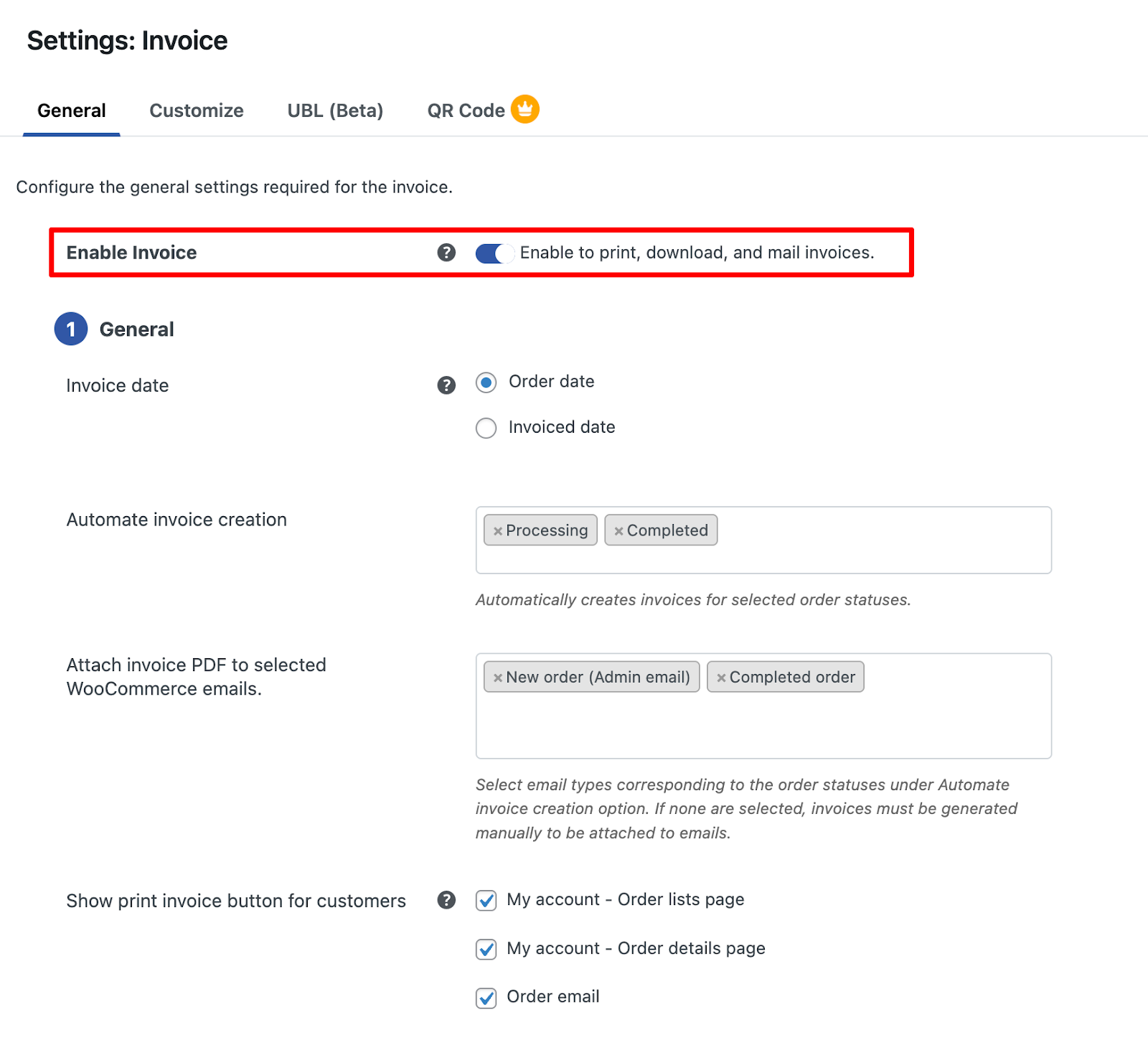Remove the New order (Admin email) tag
Image resolution: width=1148 pixels, height=1040 pixels.
click(x=498, y=676)
